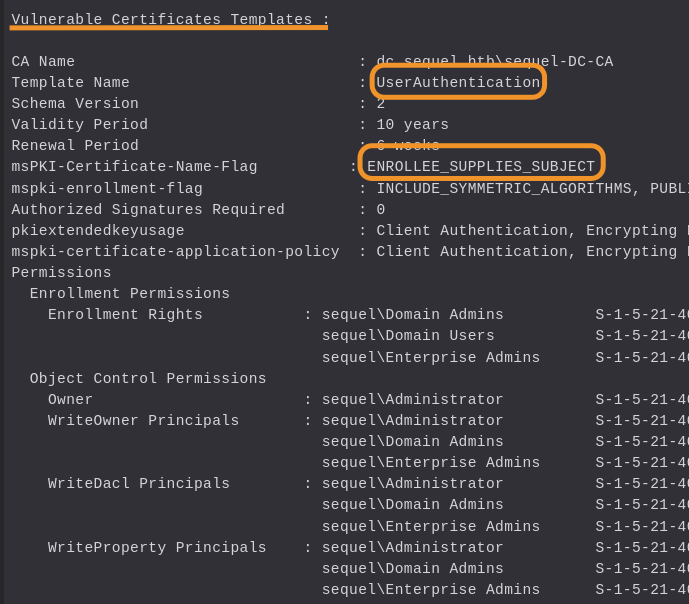Click the 'Template Name' label
The image size is (689, 604).
pos(70,82)
